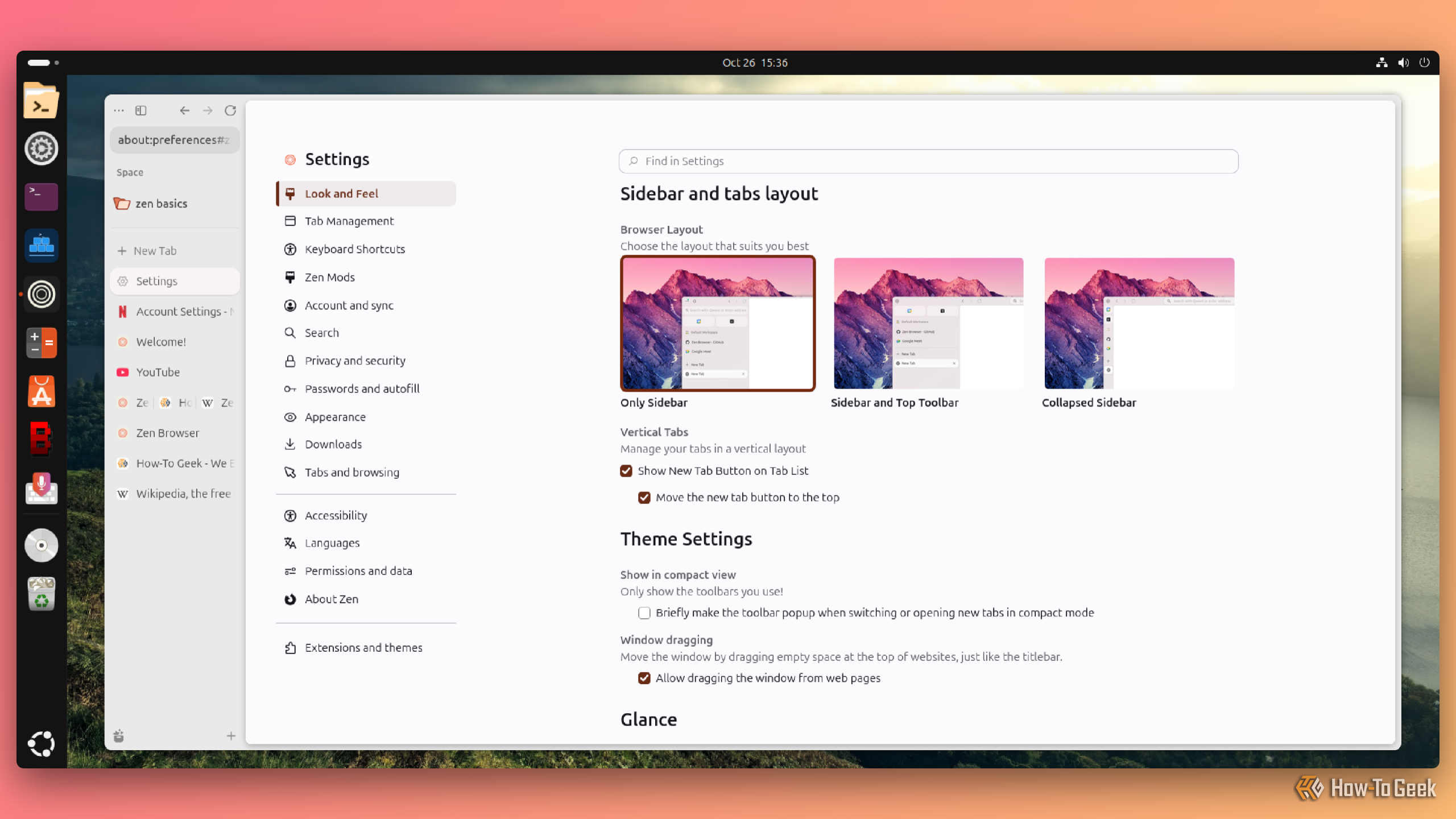Click New Tab in the sidebar
Screen dimensions: 1456x819
pos(175,251)
